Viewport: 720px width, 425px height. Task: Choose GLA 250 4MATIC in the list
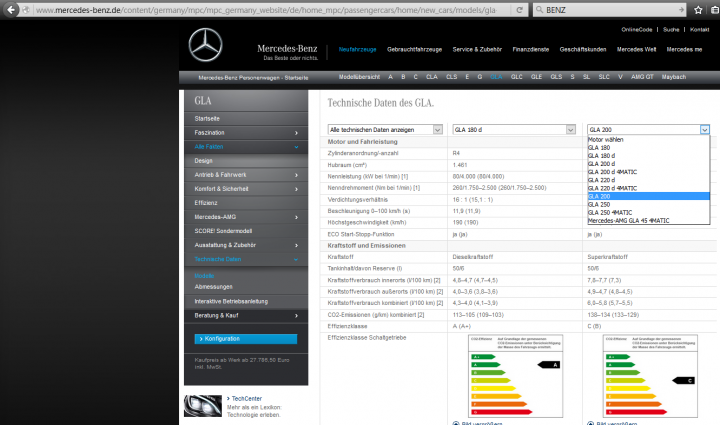pyautogui.click(x=648, y=212)
